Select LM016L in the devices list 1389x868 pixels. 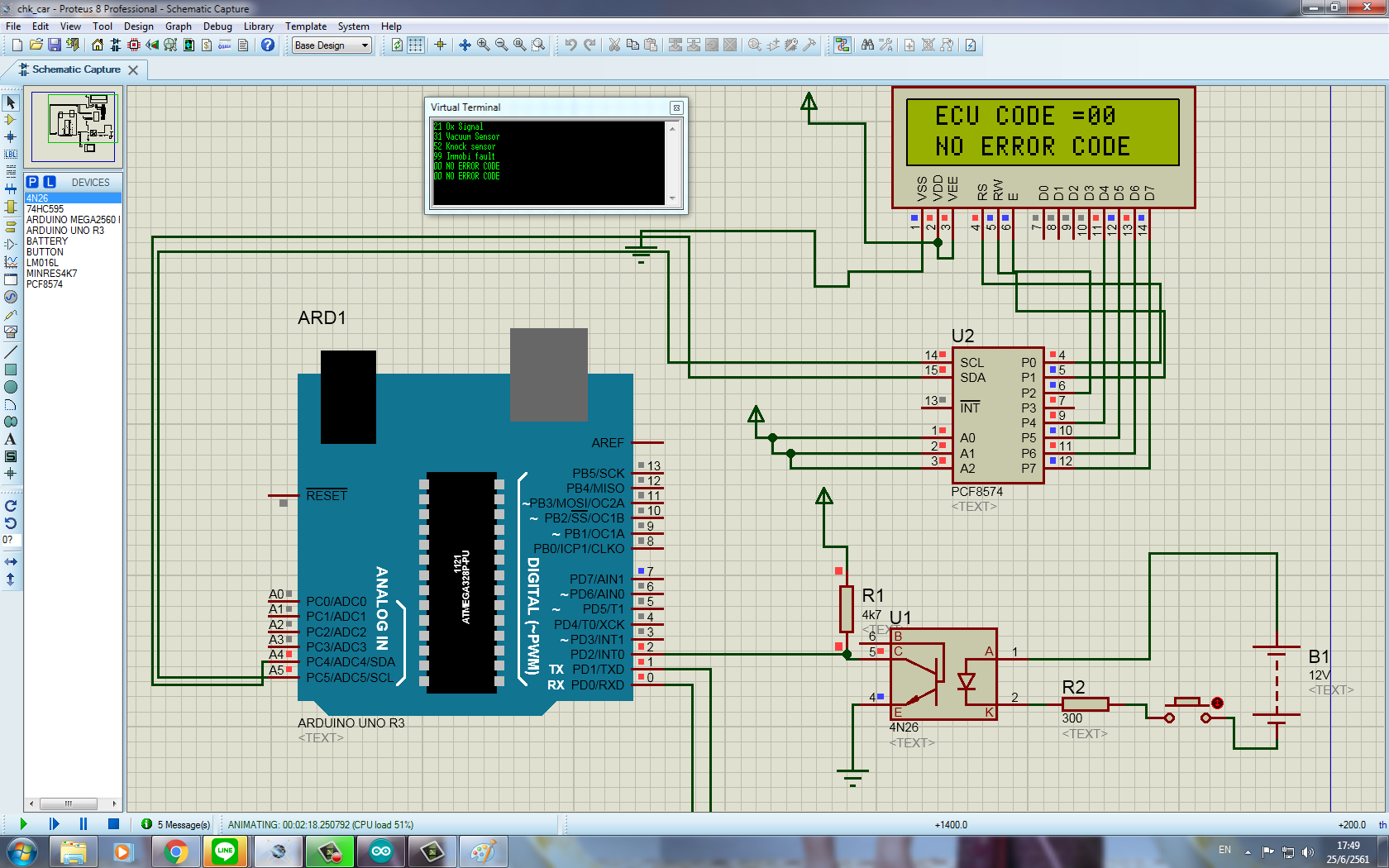(42, 263)
